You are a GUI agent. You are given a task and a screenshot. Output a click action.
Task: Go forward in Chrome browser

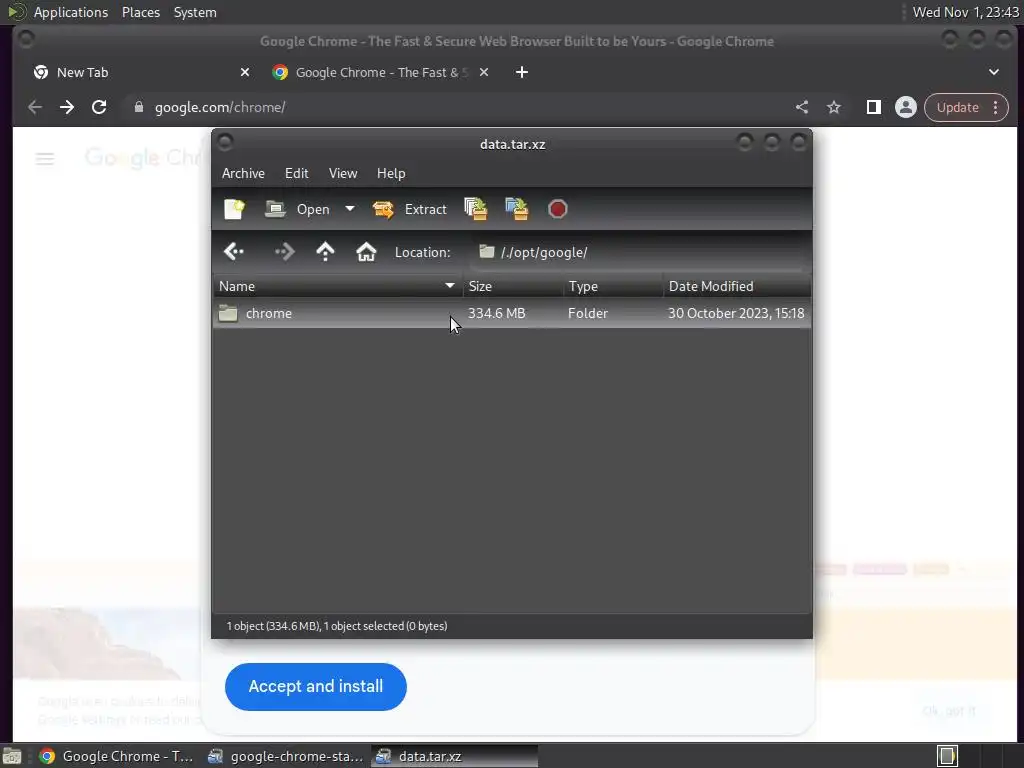pyautogui.click(x=67, y=107)
